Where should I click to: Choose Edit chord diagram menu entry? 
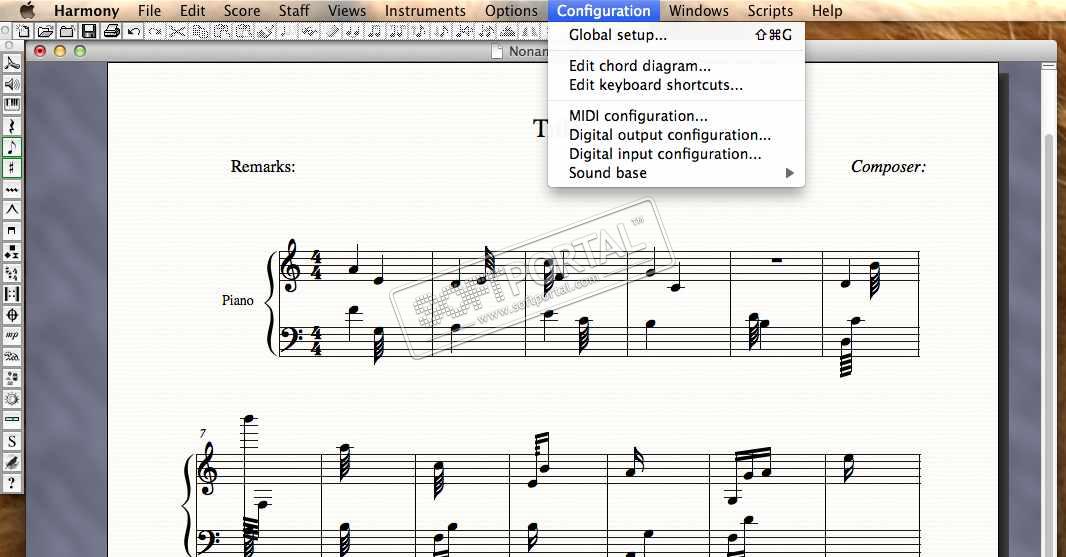[x=676, y=66]
